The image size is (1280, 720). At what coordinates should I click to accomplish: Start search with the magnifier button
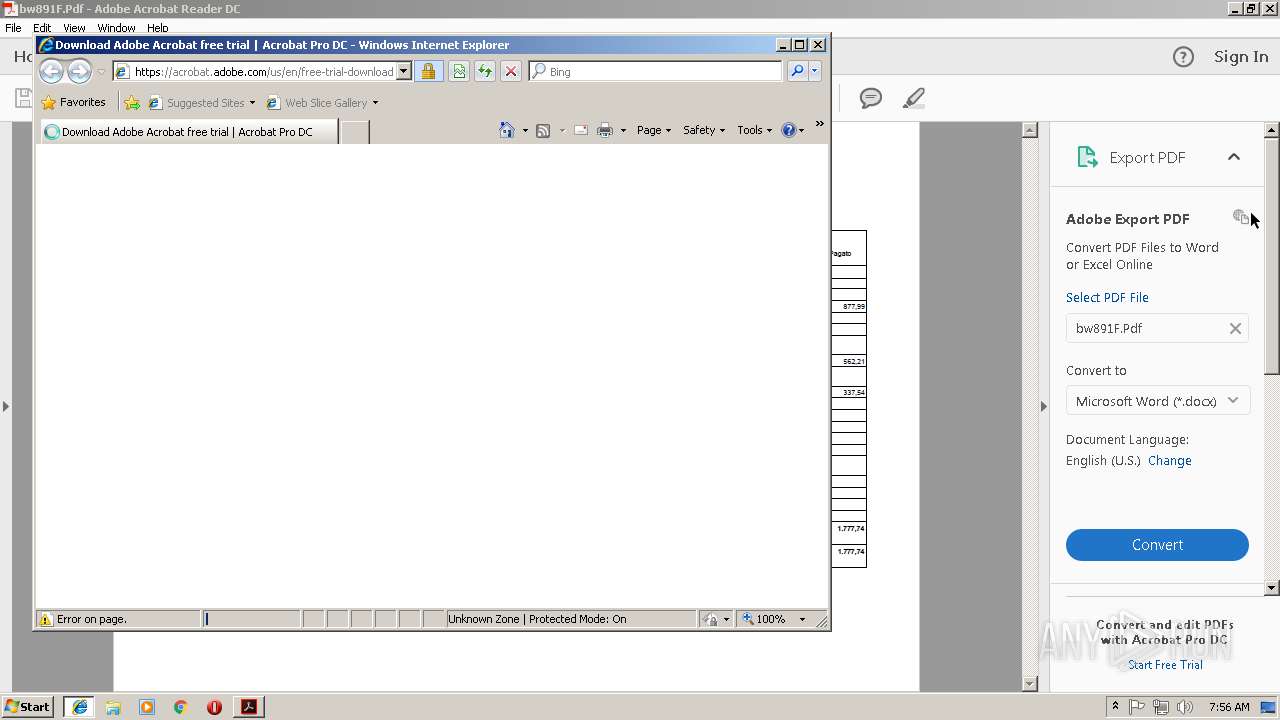pyautogui.click(x=797, y=71)
